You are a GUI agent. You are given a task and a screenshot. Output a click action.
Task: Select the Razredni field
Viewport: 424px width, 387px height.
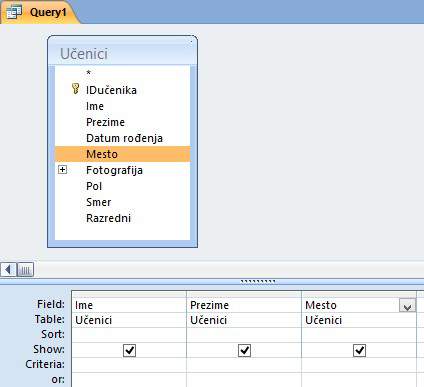[122, 218]
